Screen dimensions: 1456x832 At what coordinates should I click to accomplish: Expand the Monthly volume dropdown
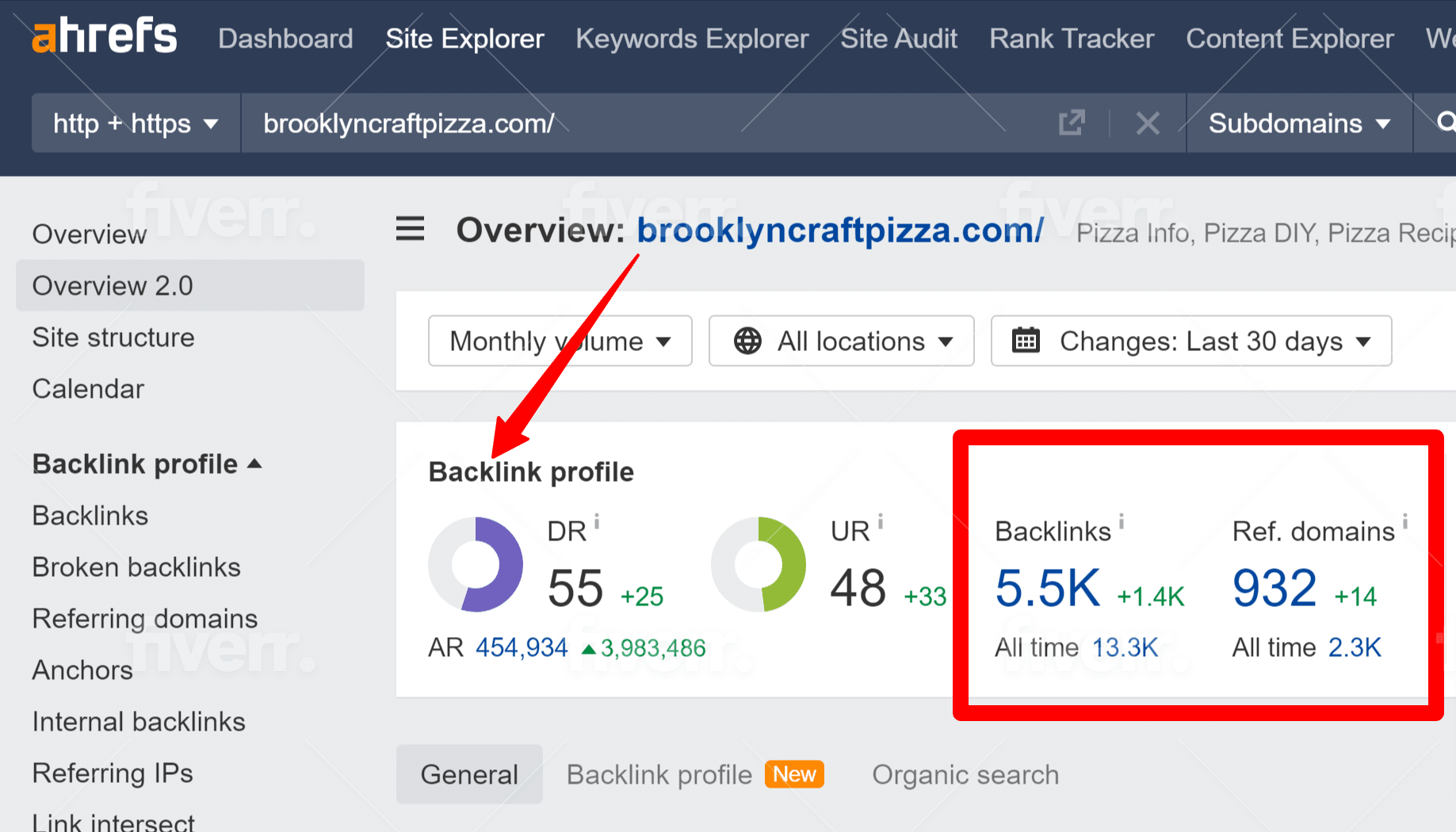click(560, 341)
